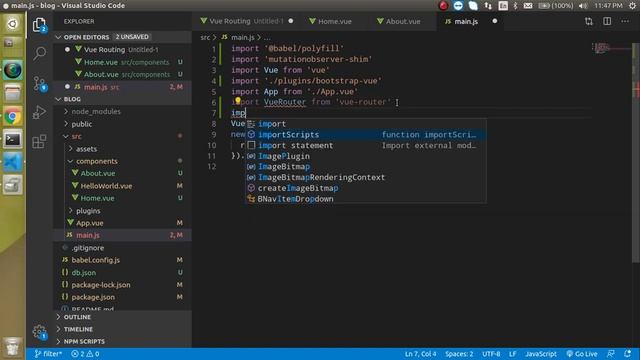This screenshot has width=640, height=360.
Task: Expand the Outline section
Action: tap(122, 317)
